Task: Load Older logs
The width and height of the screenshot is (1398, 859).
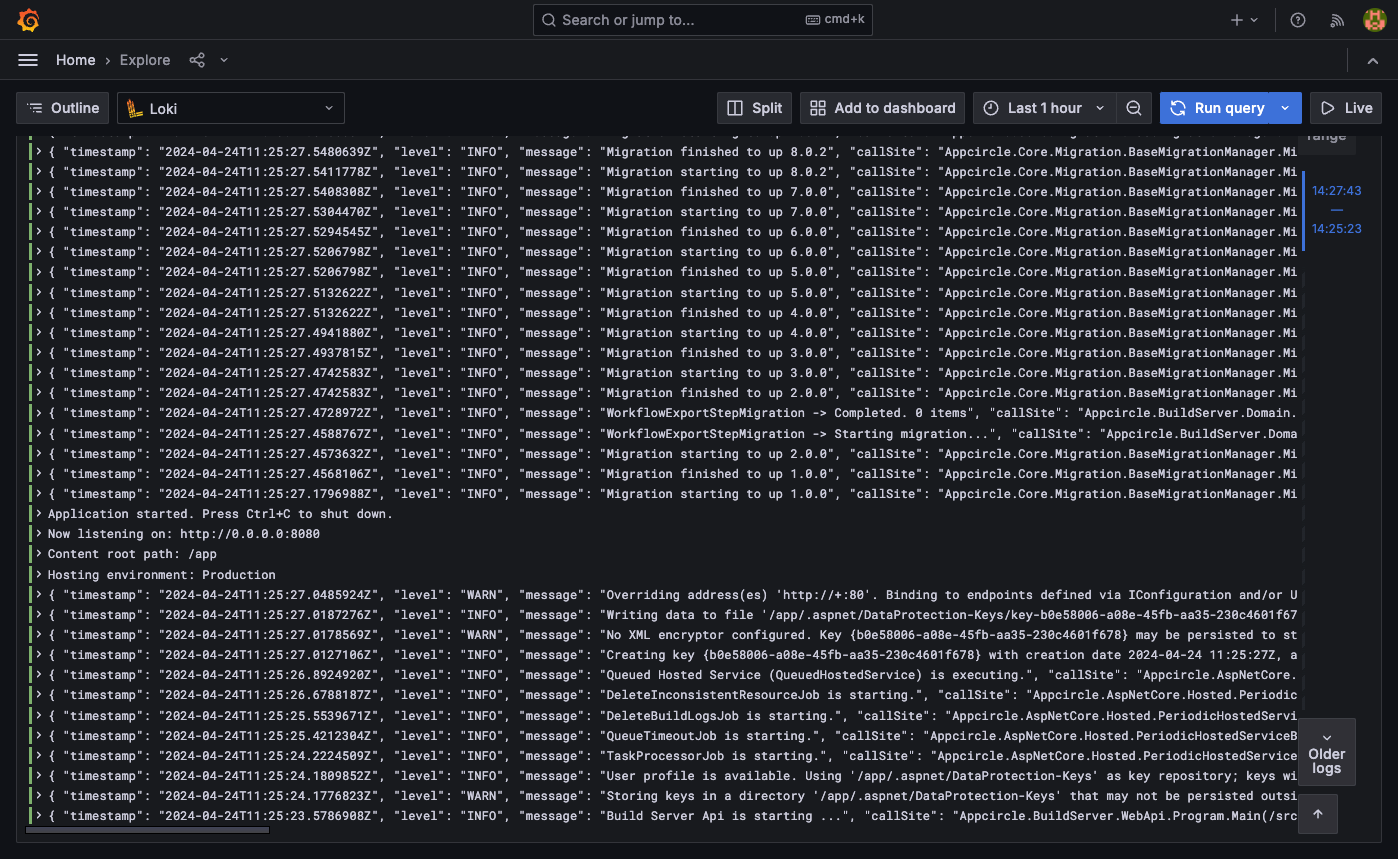Action: (1327, 752)
